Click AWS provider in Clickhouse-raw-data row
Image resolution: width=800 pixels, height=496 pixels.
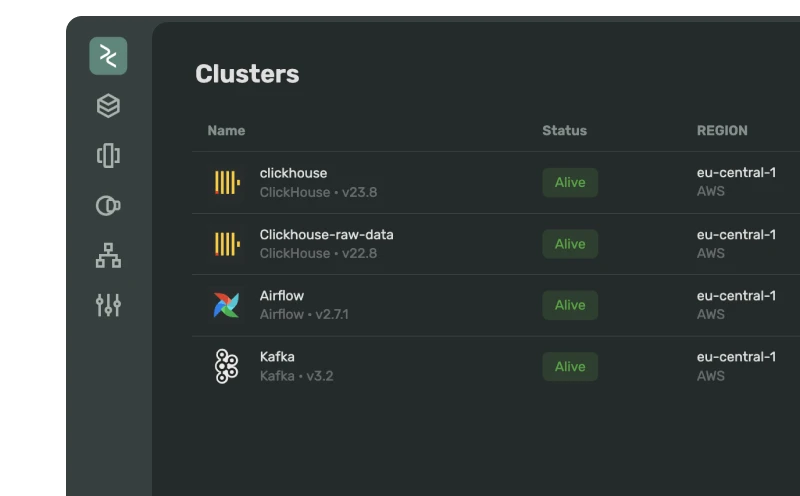coord(711,254)
